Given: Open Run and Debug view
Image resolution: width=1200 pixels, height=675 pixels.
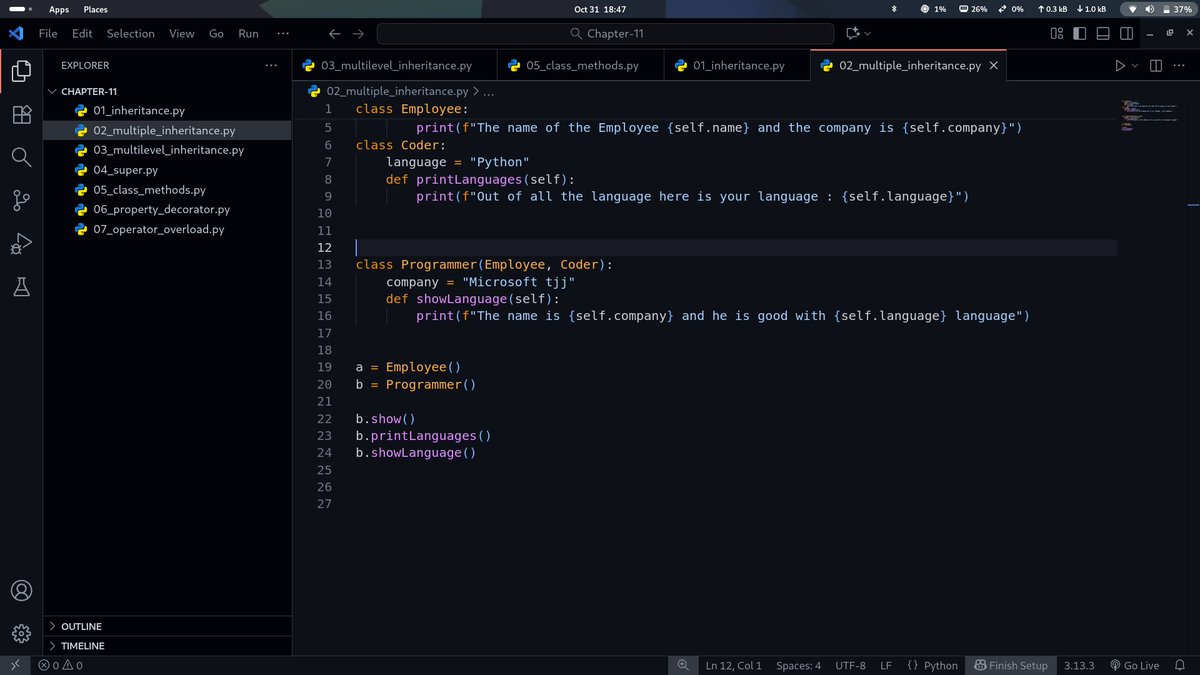Looking at the screenshot, I should (21, 243).
